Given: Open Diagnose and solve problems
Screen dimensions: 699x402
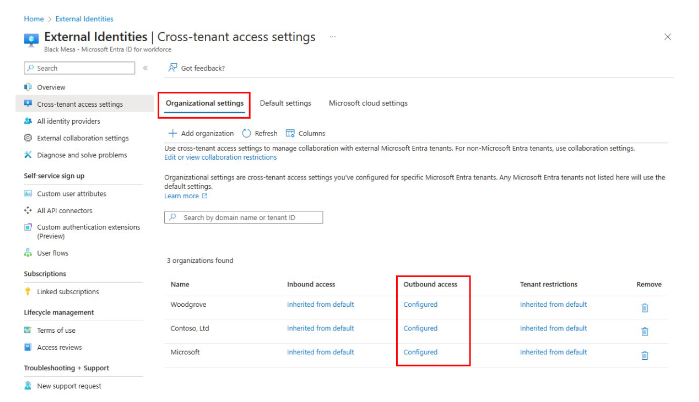Looking at the screenshot, I should 82,155.
